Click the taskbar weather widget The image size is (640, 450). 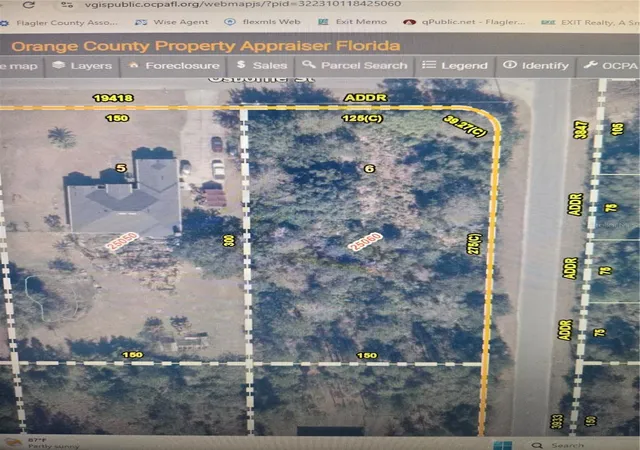pyautogui.click(x=41, y=443)
